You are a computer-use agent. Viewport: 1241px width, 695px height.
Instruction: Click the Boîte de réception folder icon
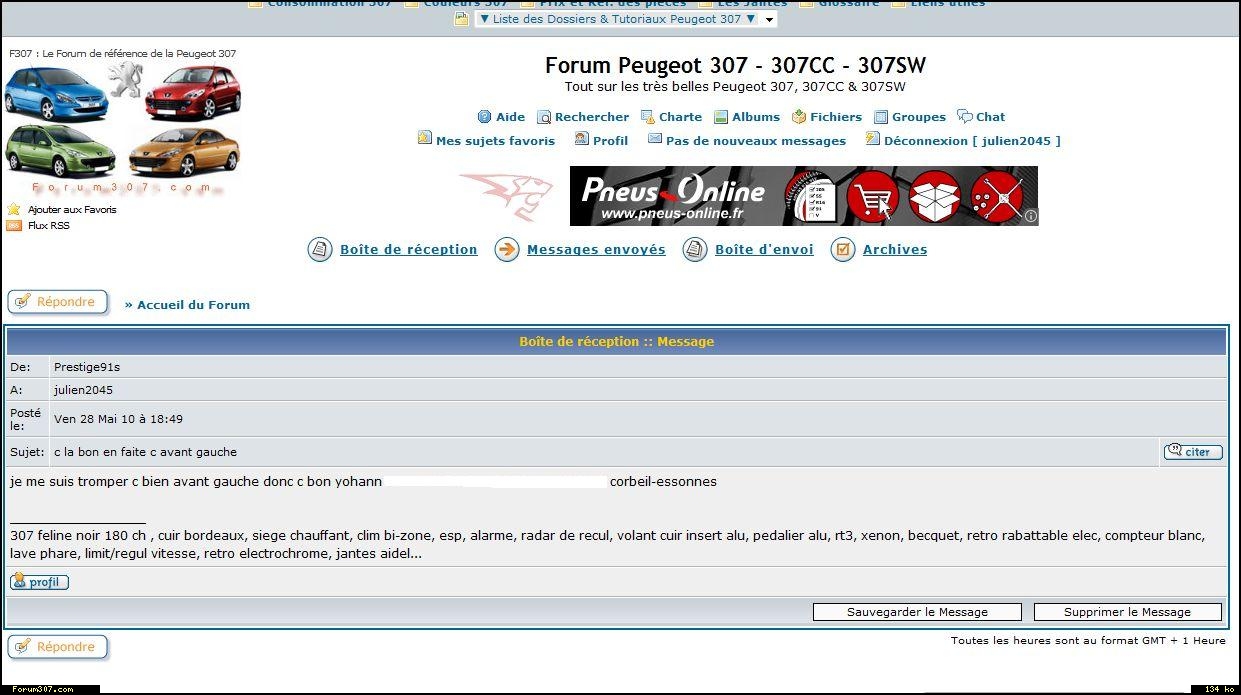tap(320, 250)
